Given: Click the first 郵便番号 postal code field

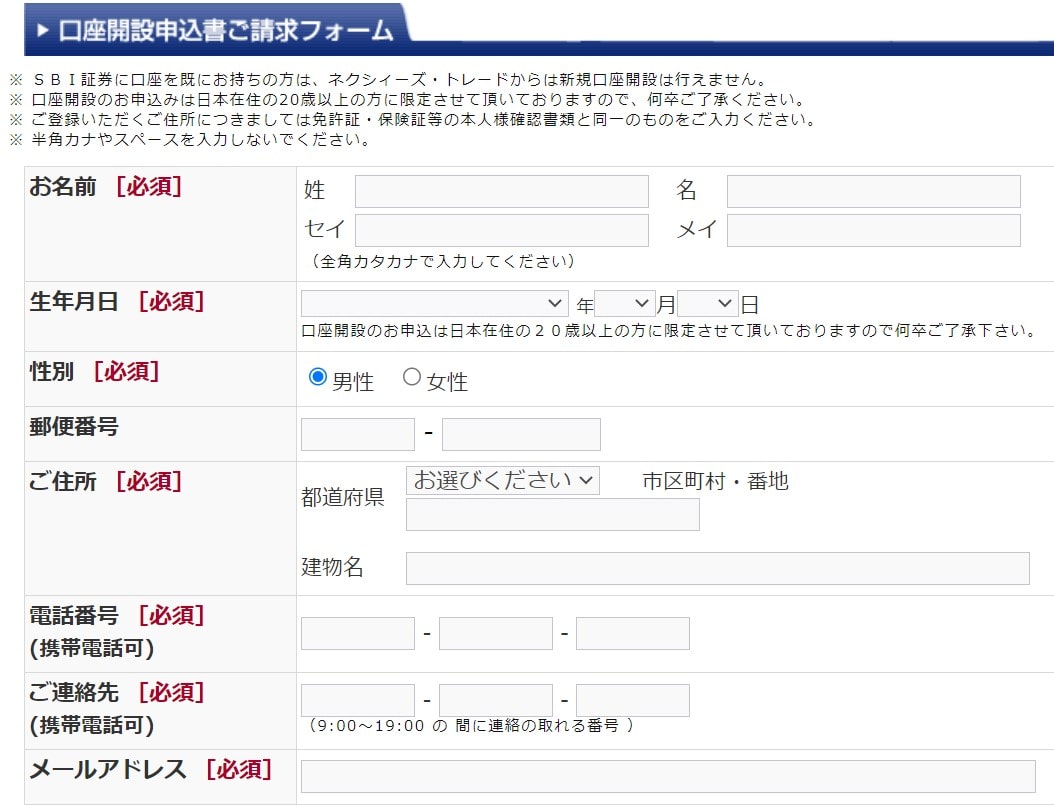Looking at the screenshot, I should tap(356, 433).
